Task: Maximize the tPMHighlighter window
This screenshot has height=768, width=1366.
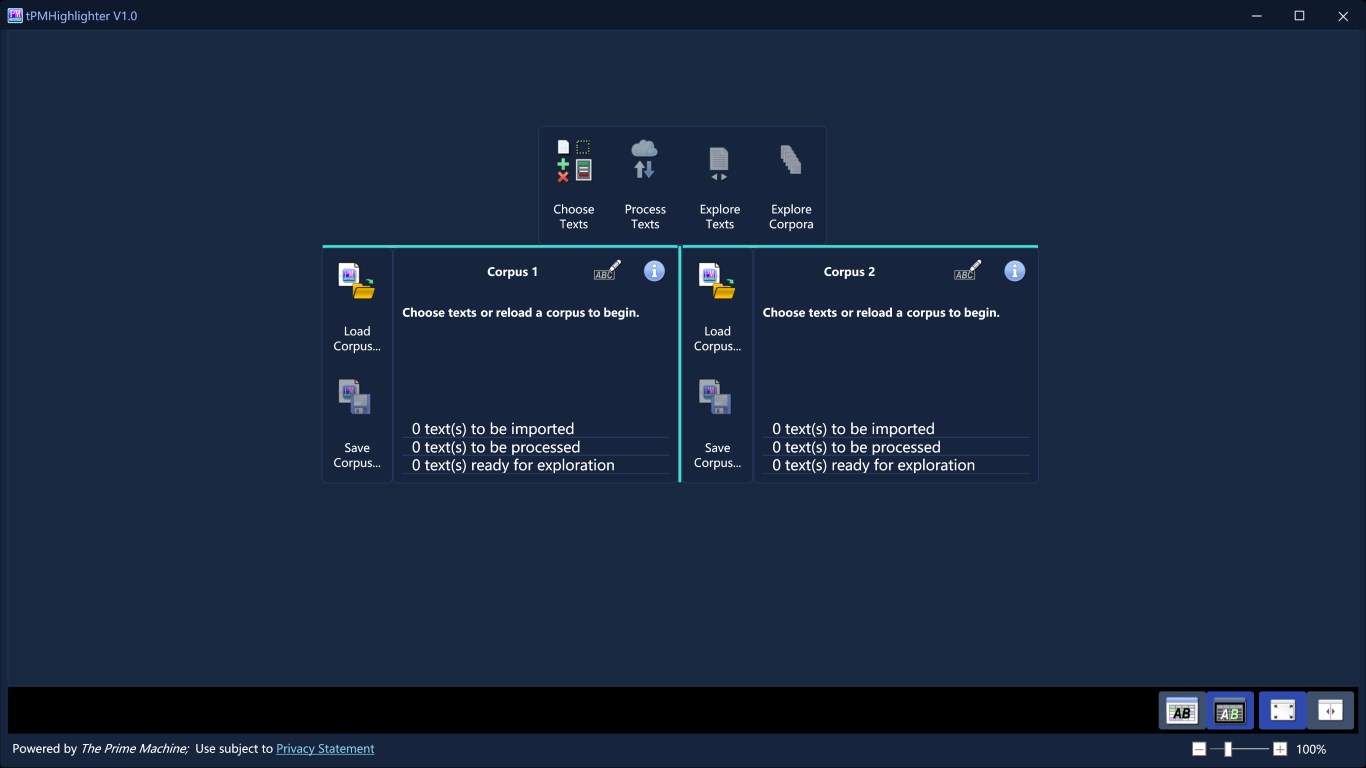Action: (x=1300, y=15)
